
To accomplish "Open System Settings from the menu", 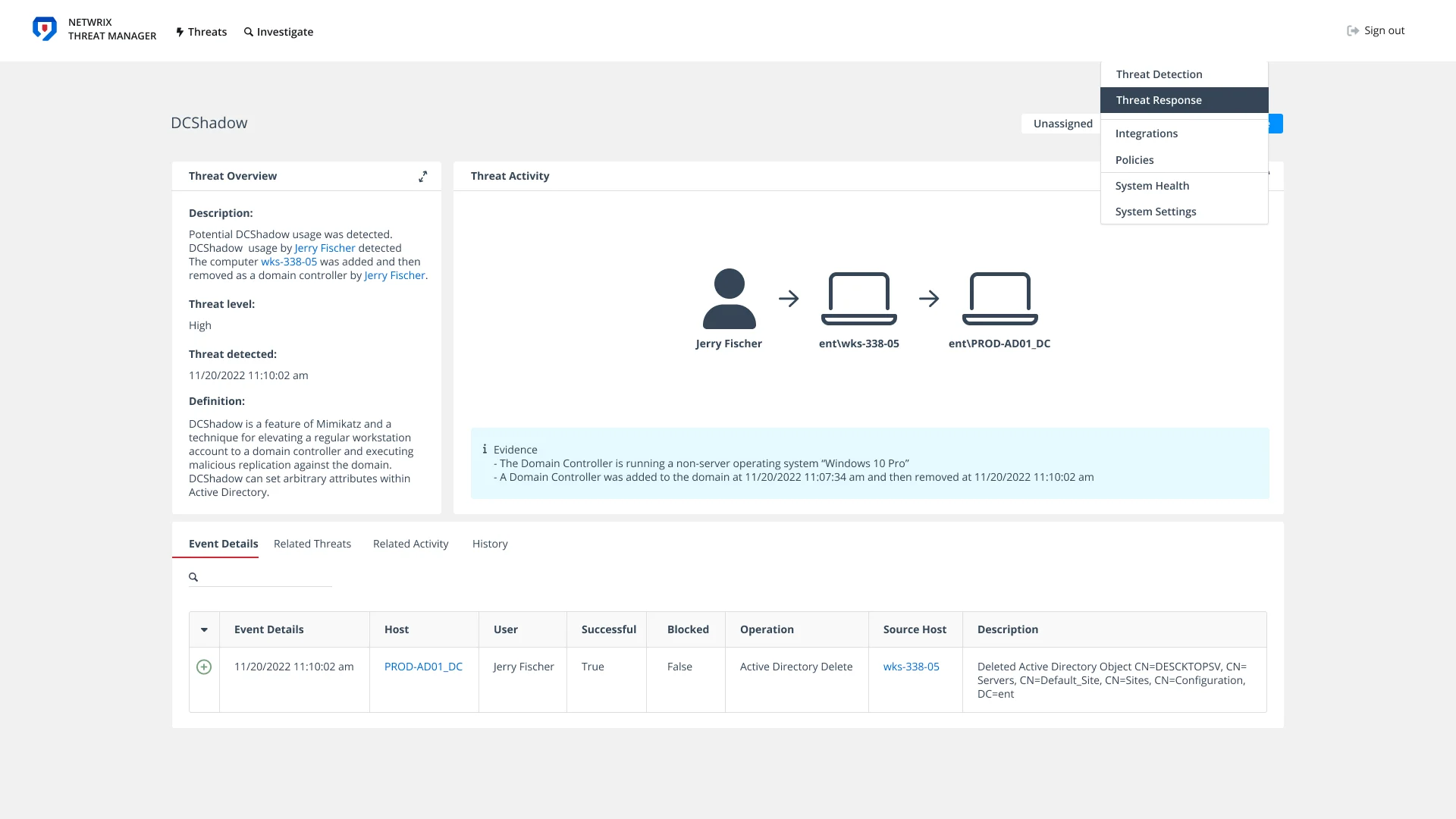I will click(1184, 212).
